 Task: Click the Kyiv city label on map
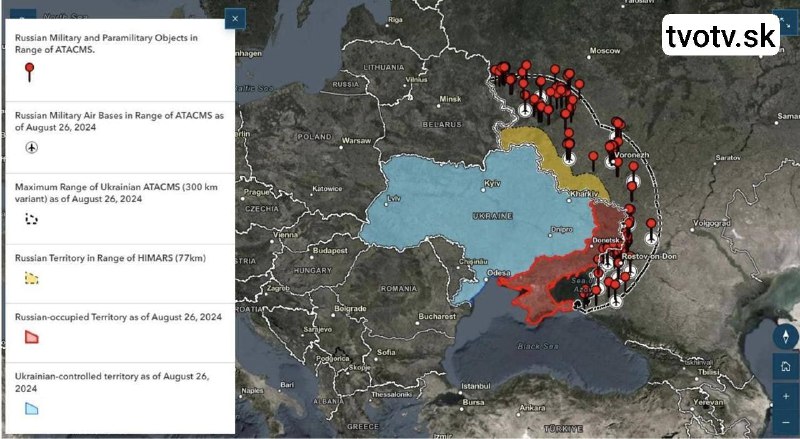pyautogui.click(x=491, y=184)
